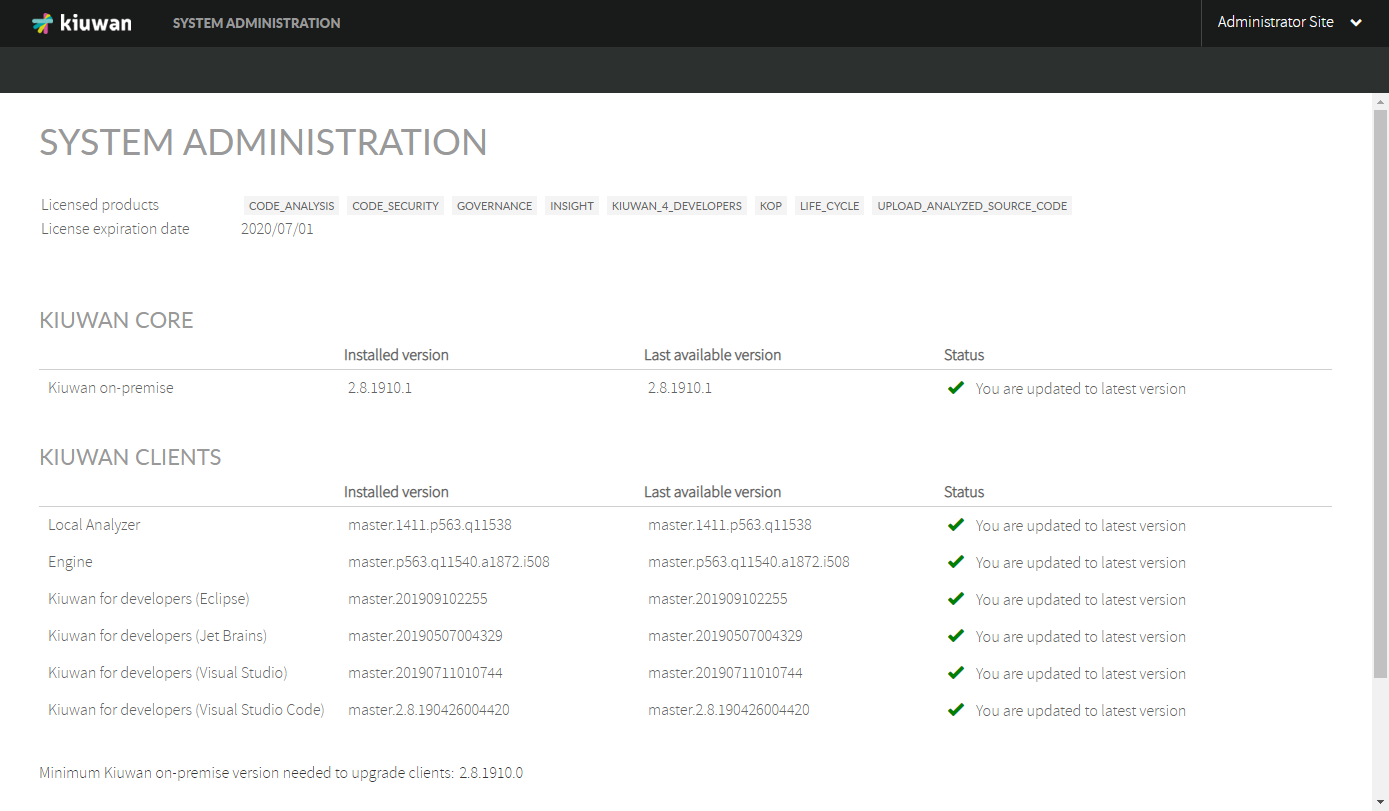
Task: Click the GOVERNANCE licensed product label
Action: [x=494, y=205]
